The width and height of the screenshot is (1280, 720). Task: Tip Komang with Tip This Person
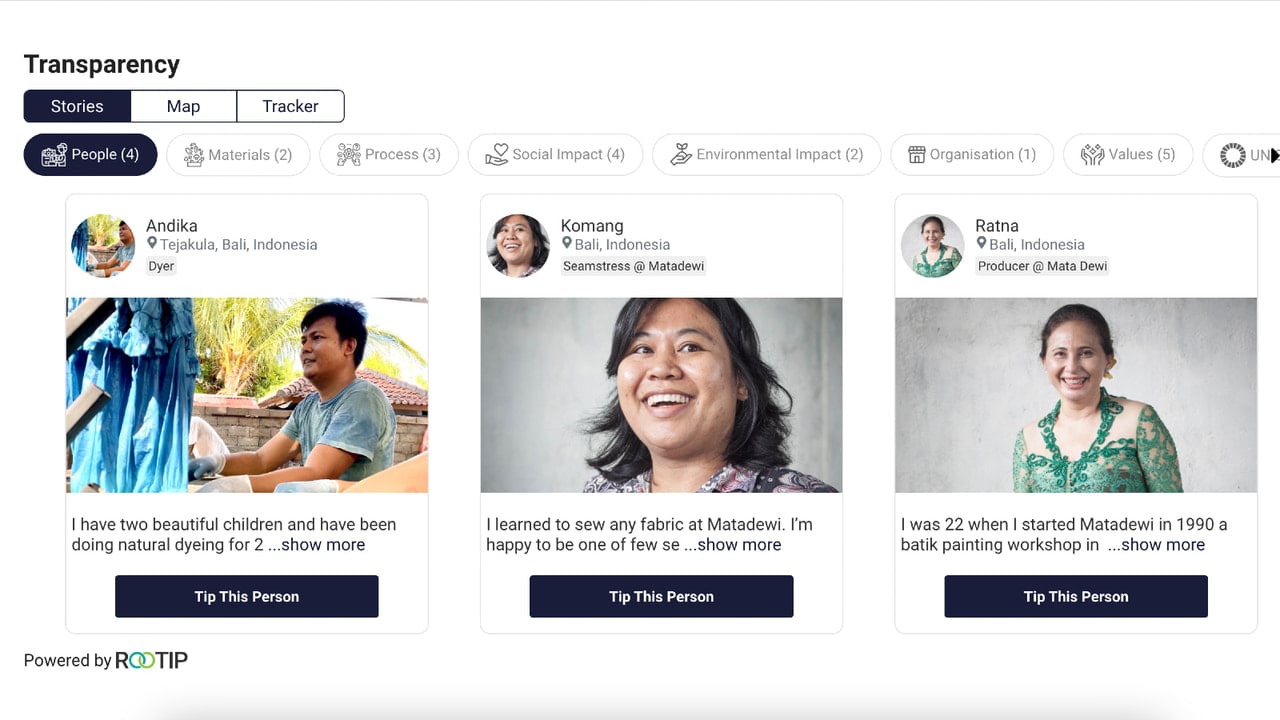pos(661,596)
